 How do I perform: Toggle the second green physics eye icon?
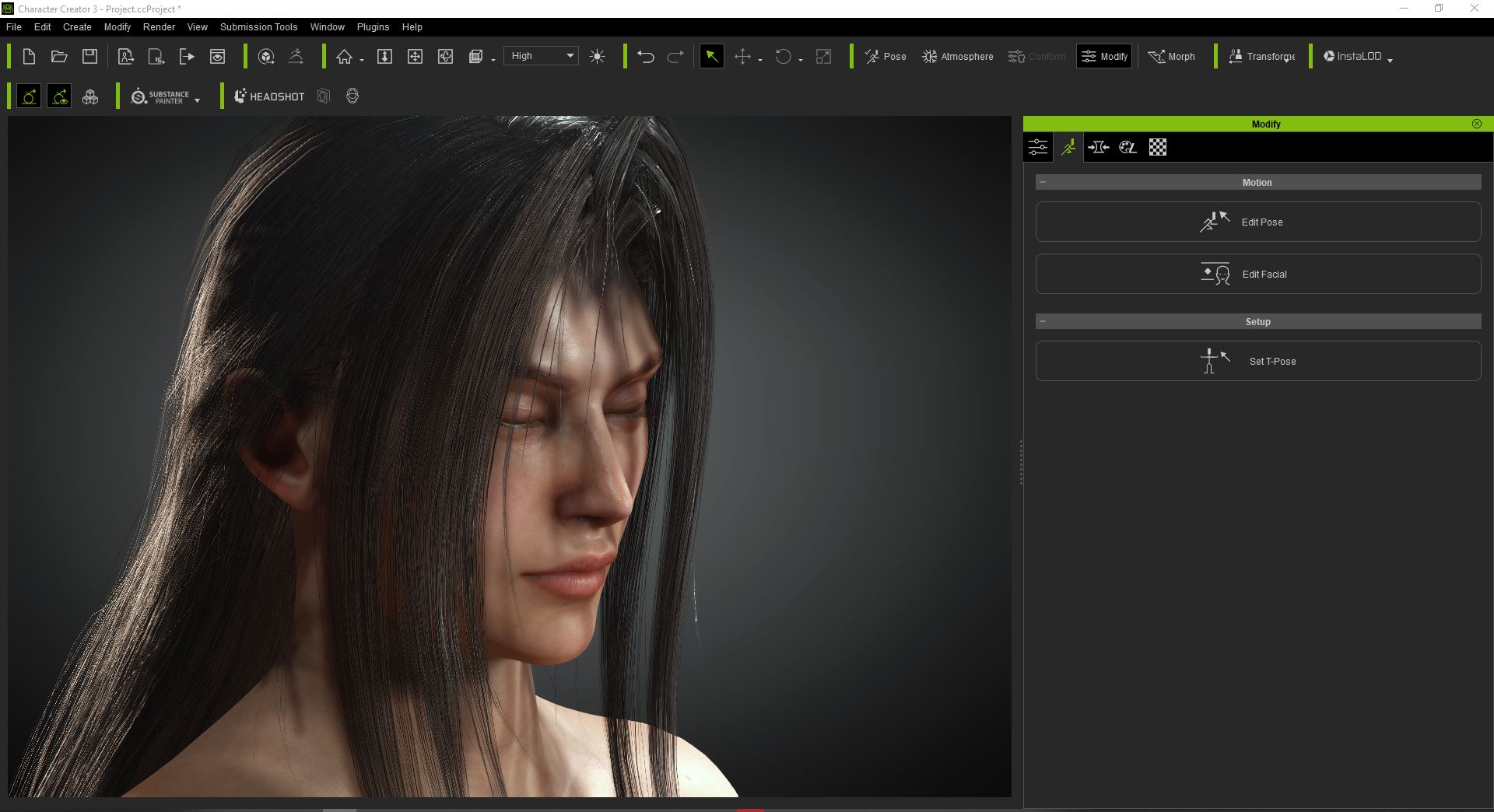click(59, 96)
